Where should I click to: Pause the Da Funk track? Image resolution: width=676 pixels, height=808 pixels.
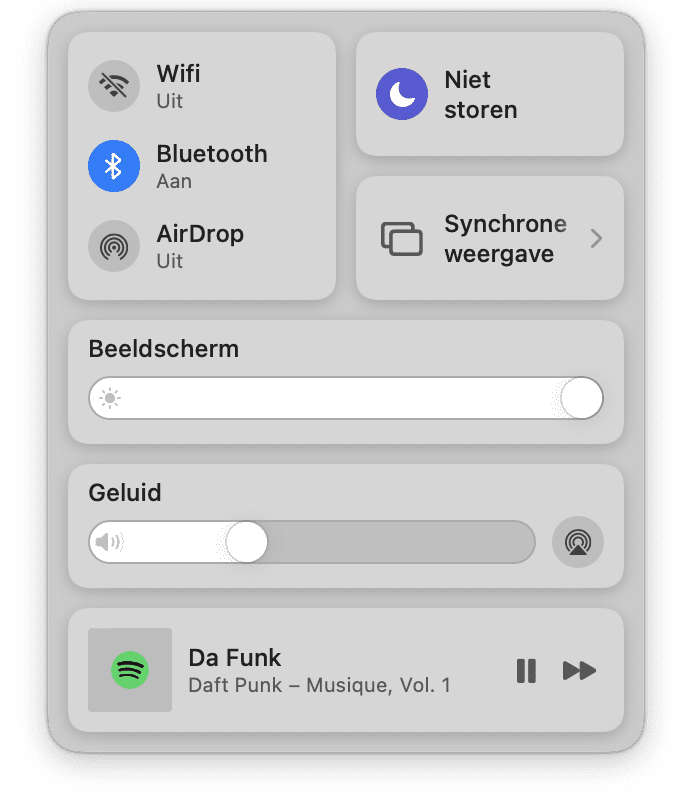click(526, 671)
